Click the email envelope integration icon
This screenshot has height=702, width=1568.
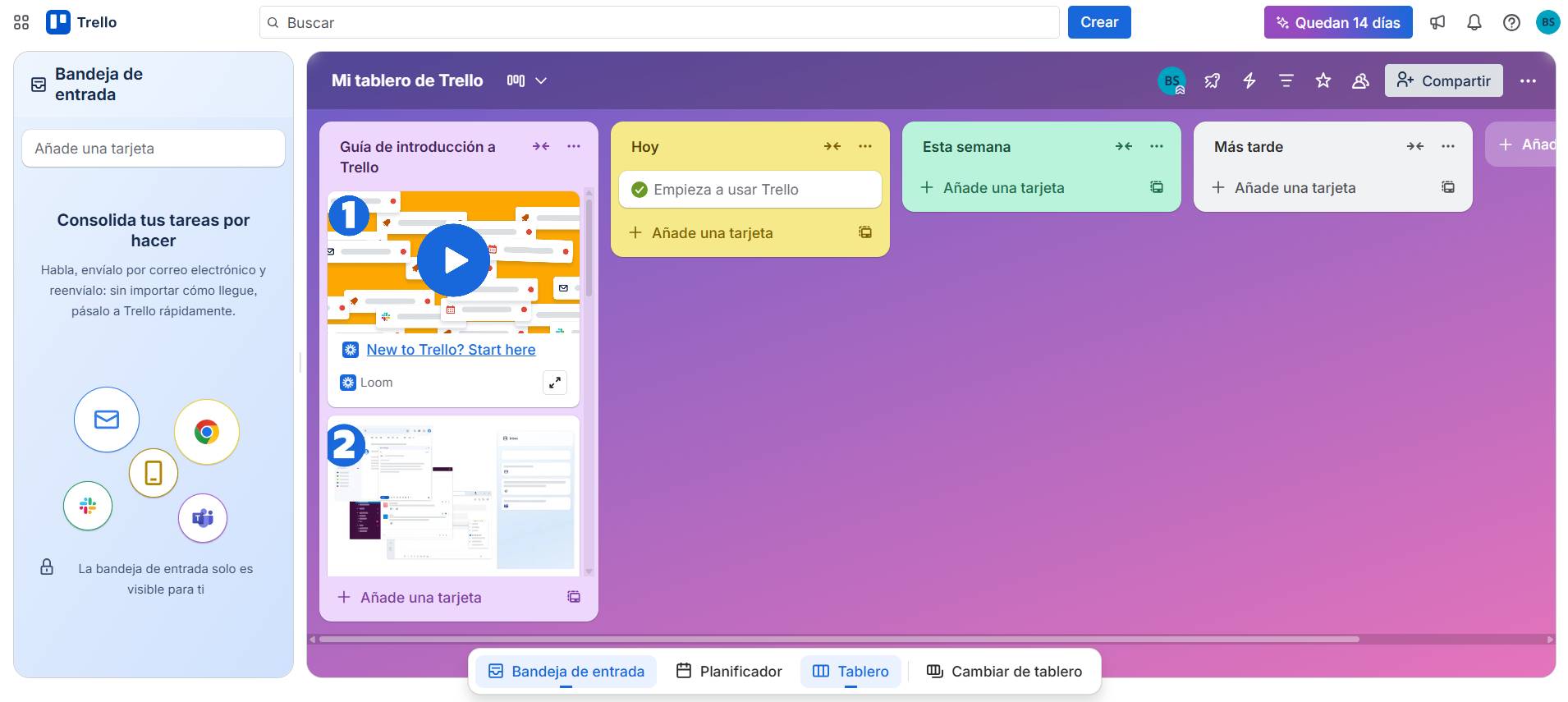[x=107, y=420]
